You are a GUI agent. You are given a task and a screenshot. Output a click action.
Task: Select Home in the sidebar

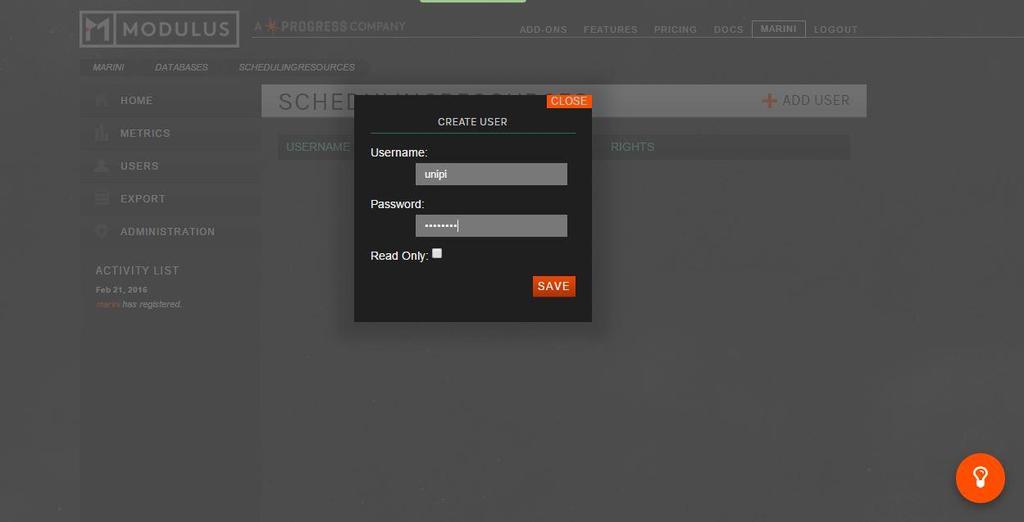tap(136, 101)
